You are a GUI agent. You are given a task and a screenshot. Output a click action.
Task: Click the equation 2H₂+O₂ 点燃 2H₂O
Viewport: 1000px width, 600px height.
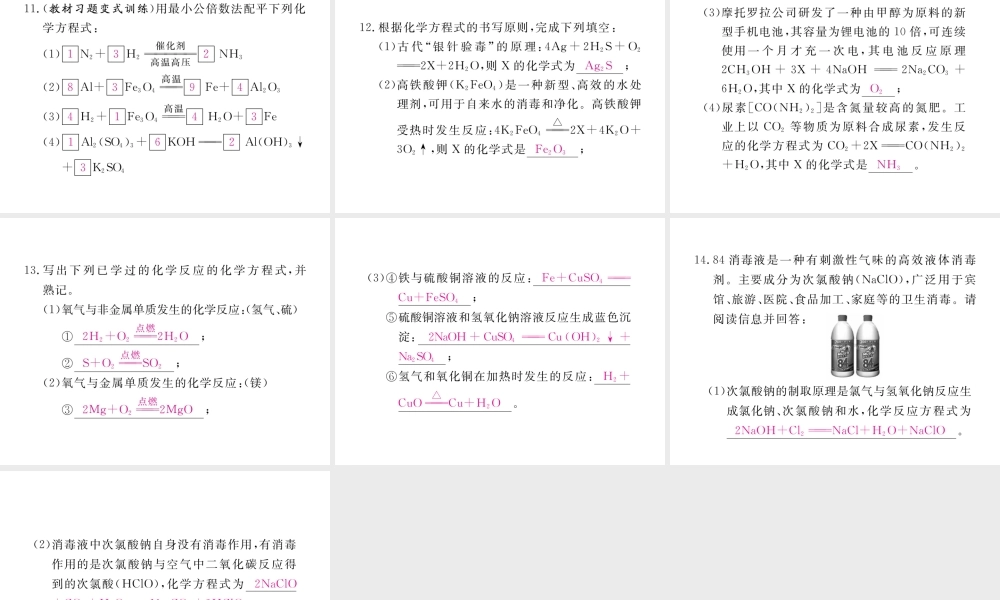135,334
